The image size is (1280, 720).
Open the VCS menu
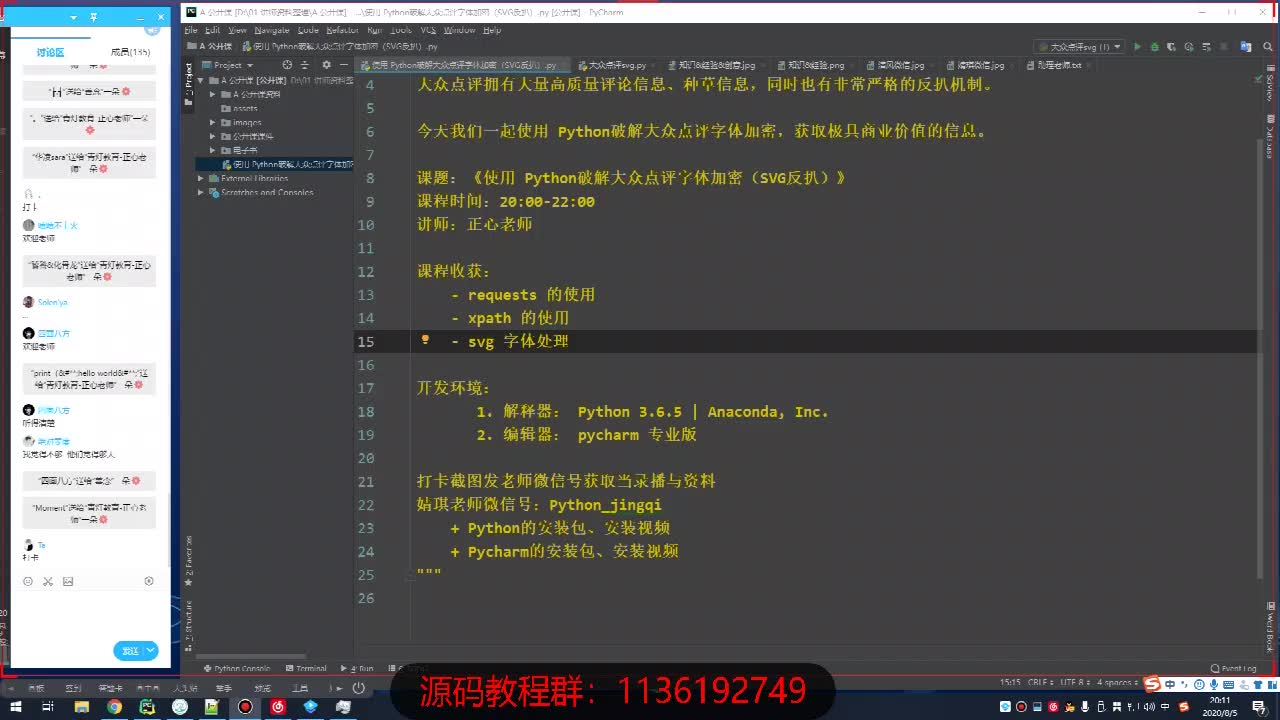point(427,30)
